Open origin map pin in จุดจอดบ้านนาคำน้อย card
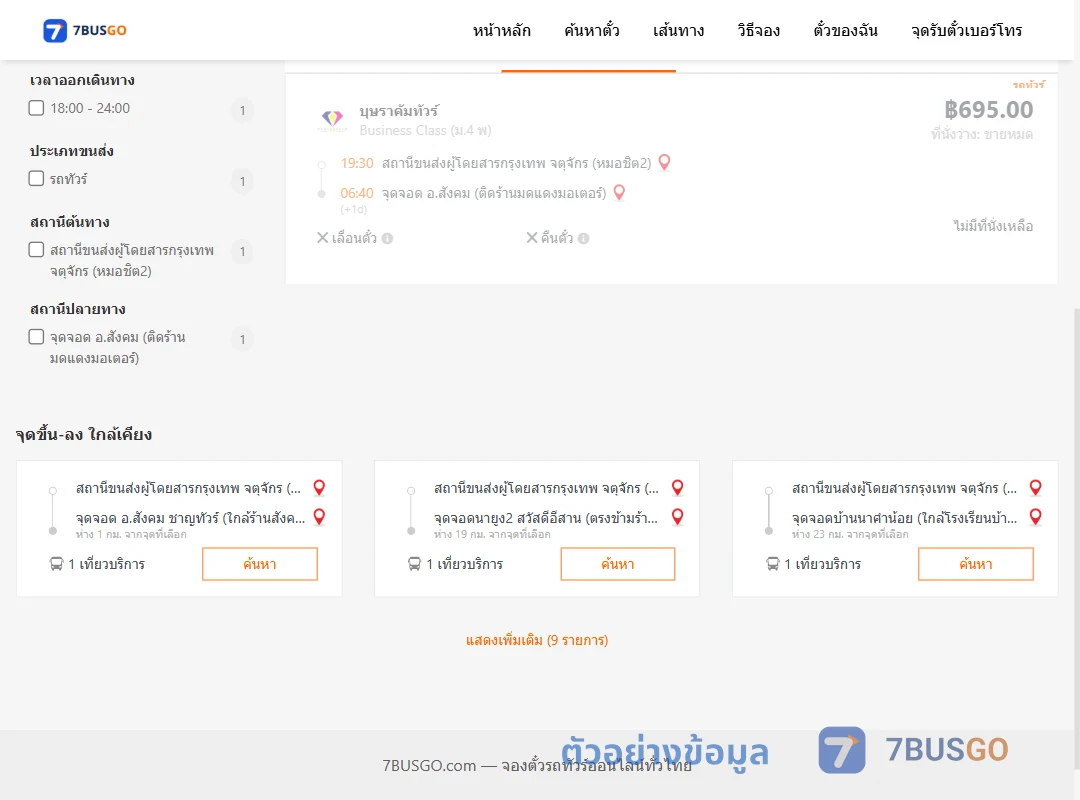The image size is (1080, 800). (x=1035, y=488)
